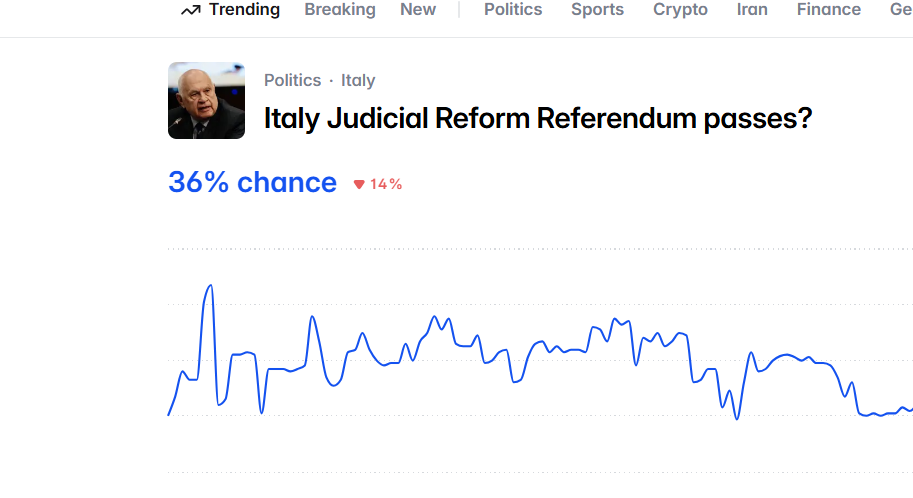
Task: Click the red down-triangle icon
Action: [359, 184]
